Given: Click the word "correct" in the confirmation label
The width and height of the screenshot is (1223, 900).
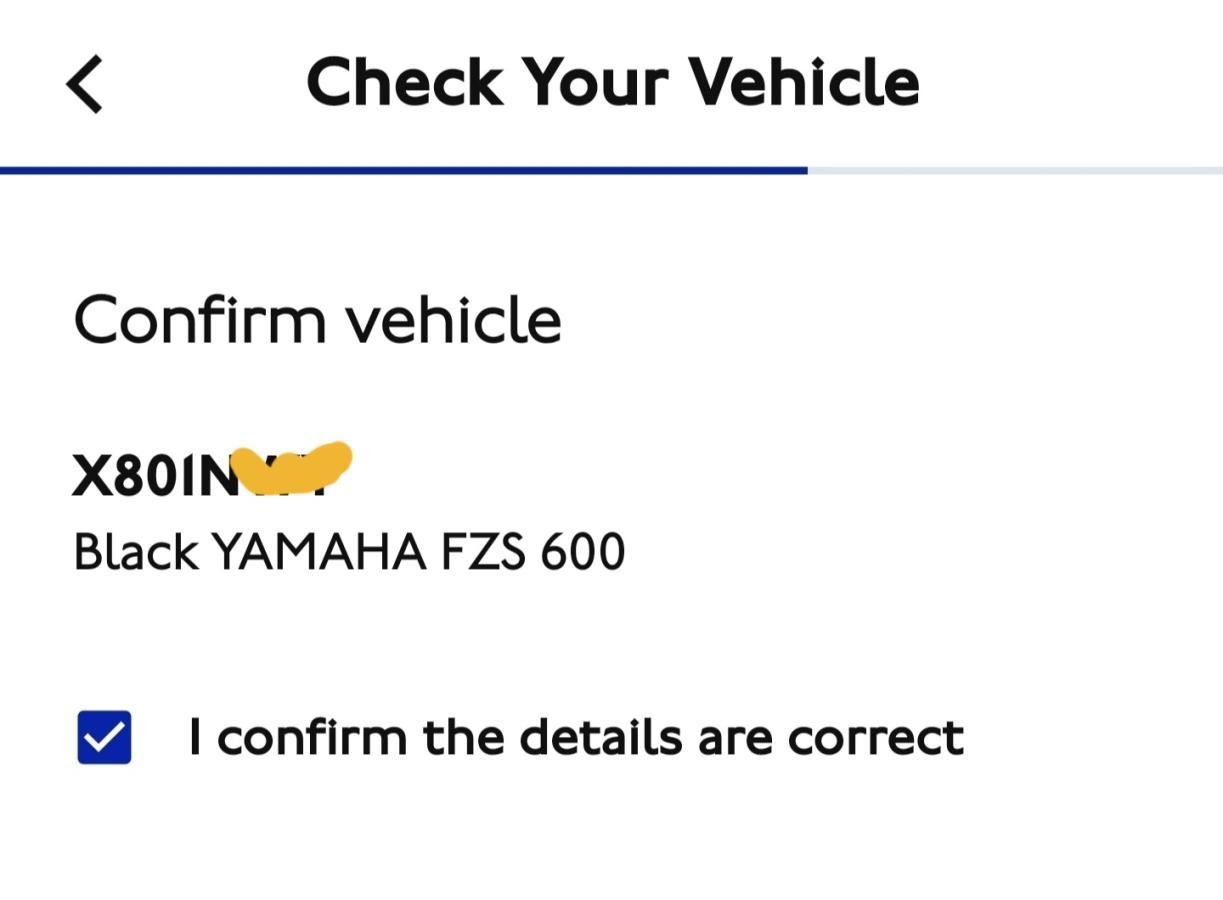Looking at the screenshot, I should tap(875, 739).
